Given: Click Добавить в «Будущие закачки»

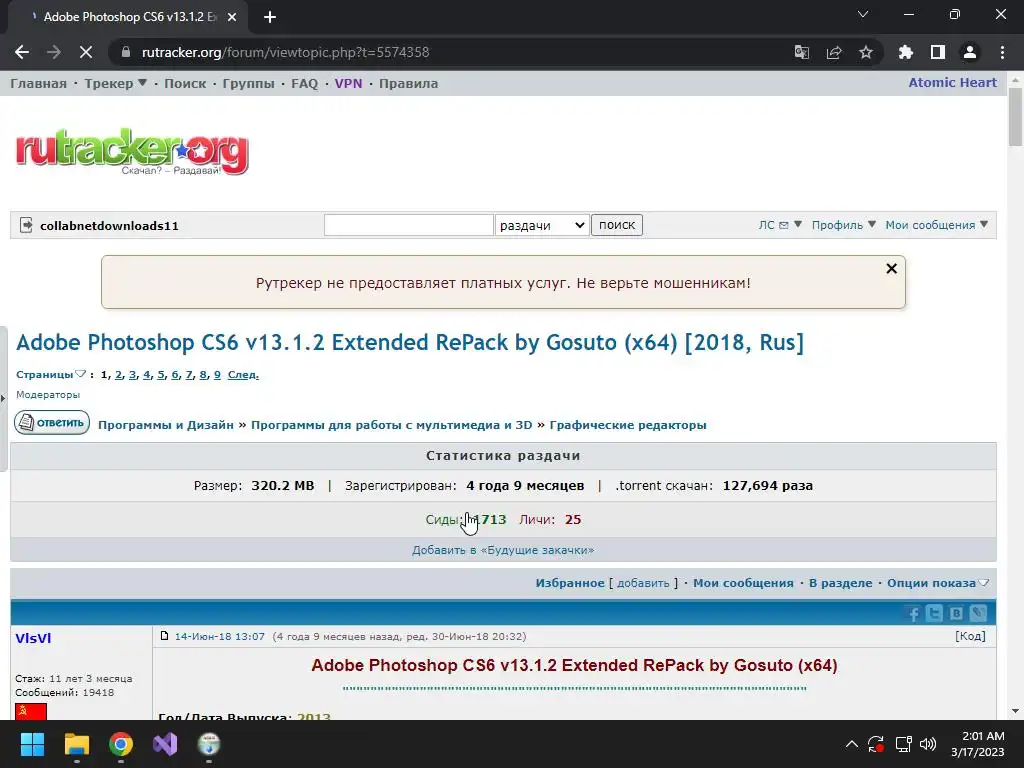Looking at the screenshot, I should [503, 550].
